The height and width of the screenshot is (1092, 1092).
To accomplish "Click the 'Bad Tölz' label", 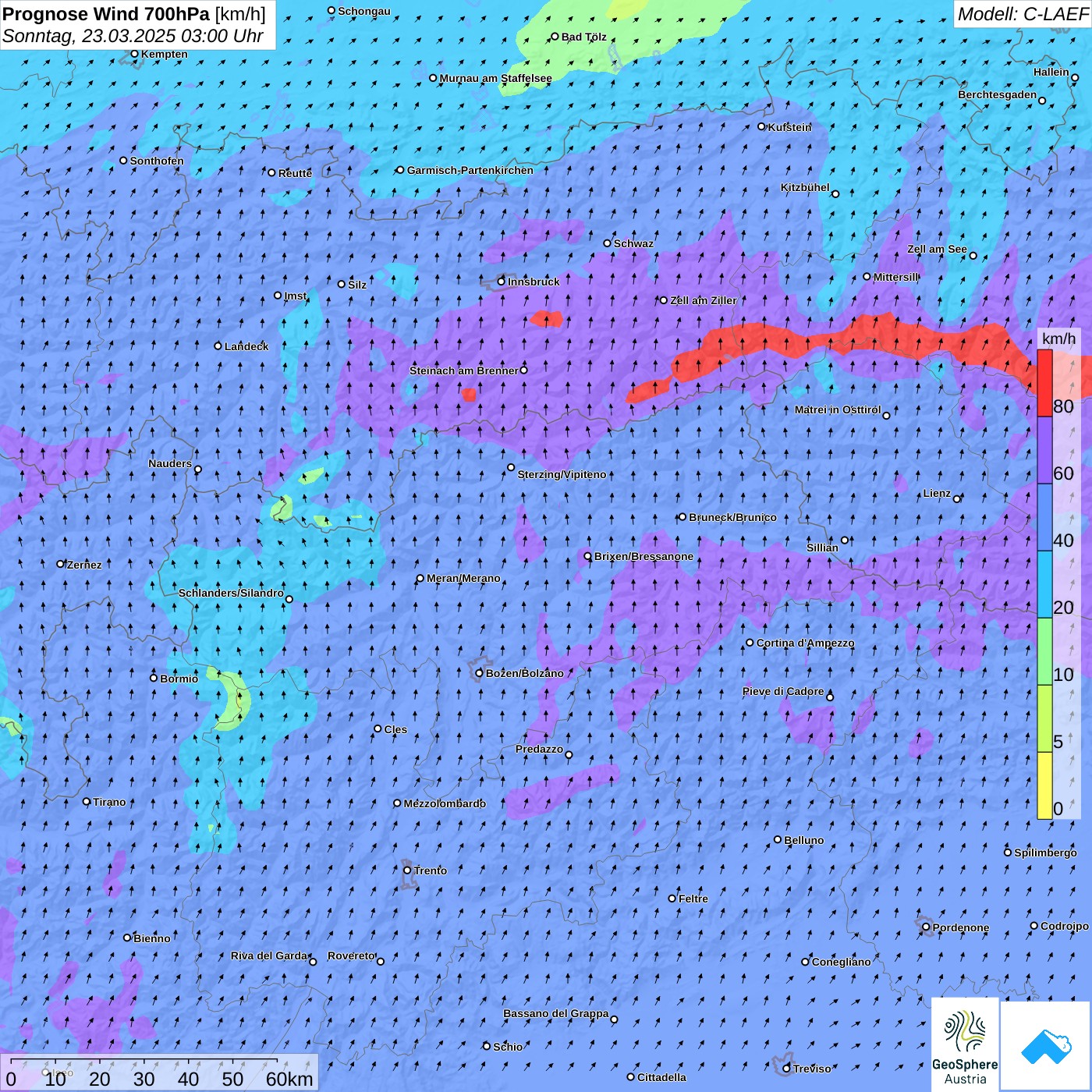I will 583,37.
